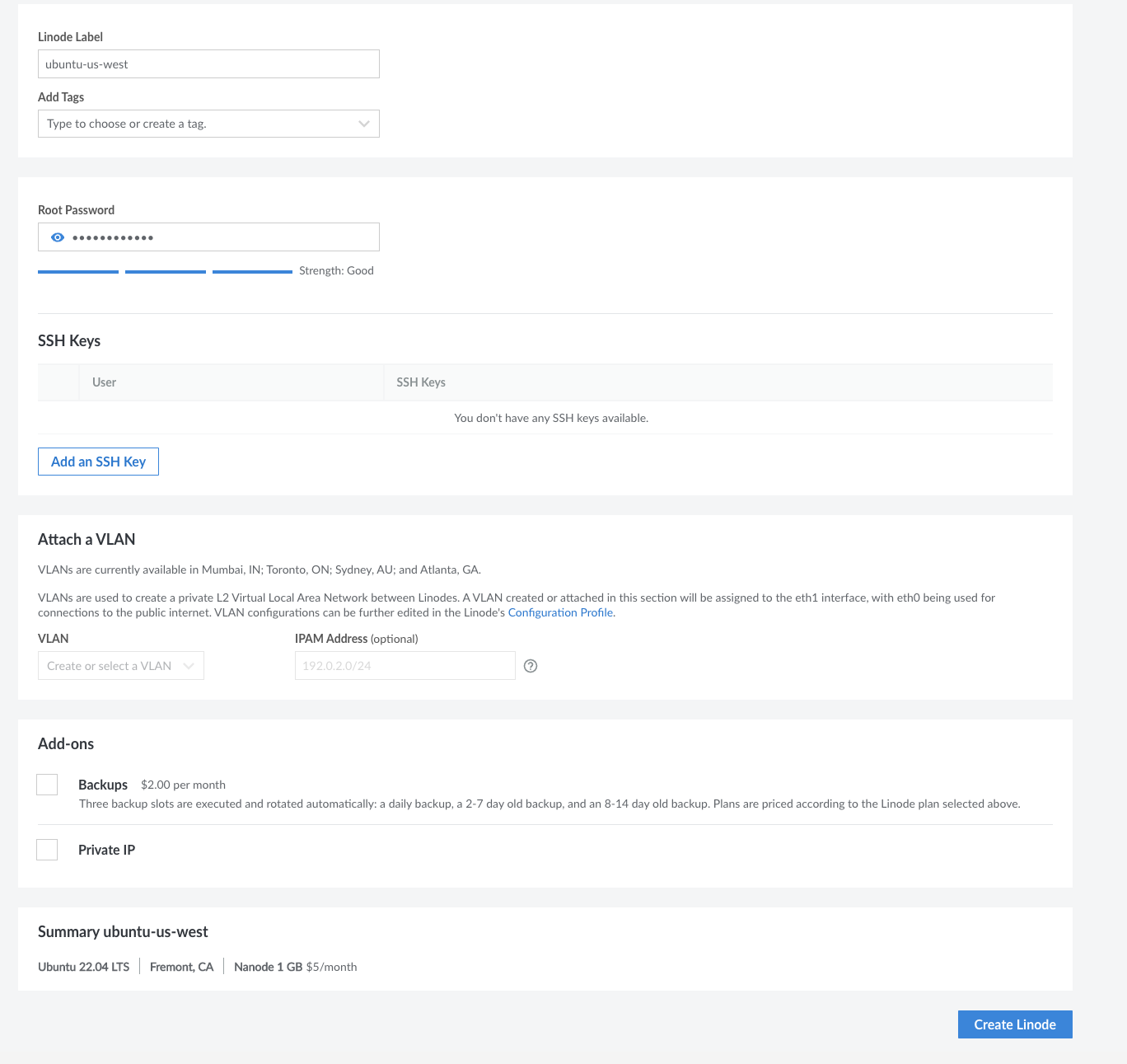Screen dimensions: 1127x1064
Task: Select the SSH Keys column header
Action: point(421,382)
